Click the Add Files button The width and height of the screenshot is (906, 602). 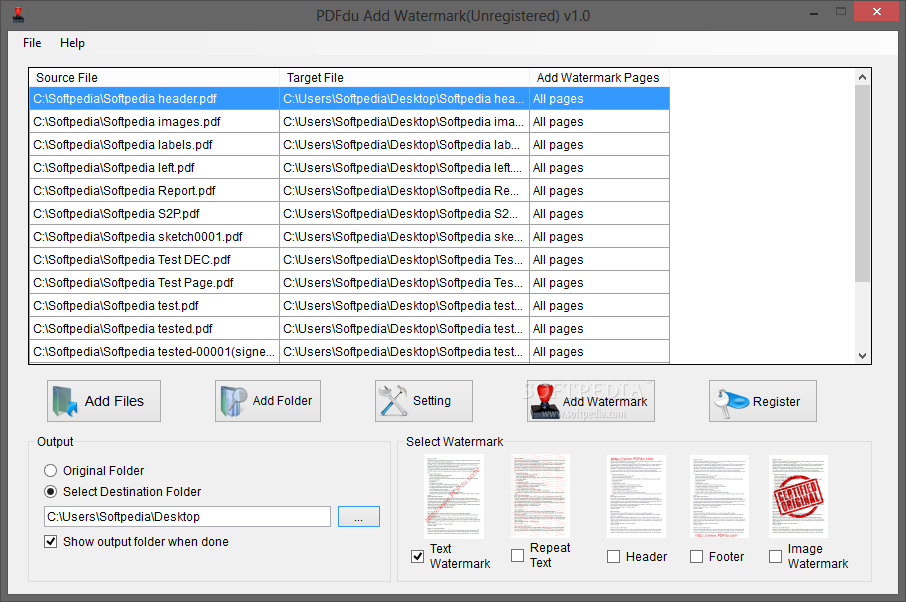[x=104, y=401]
